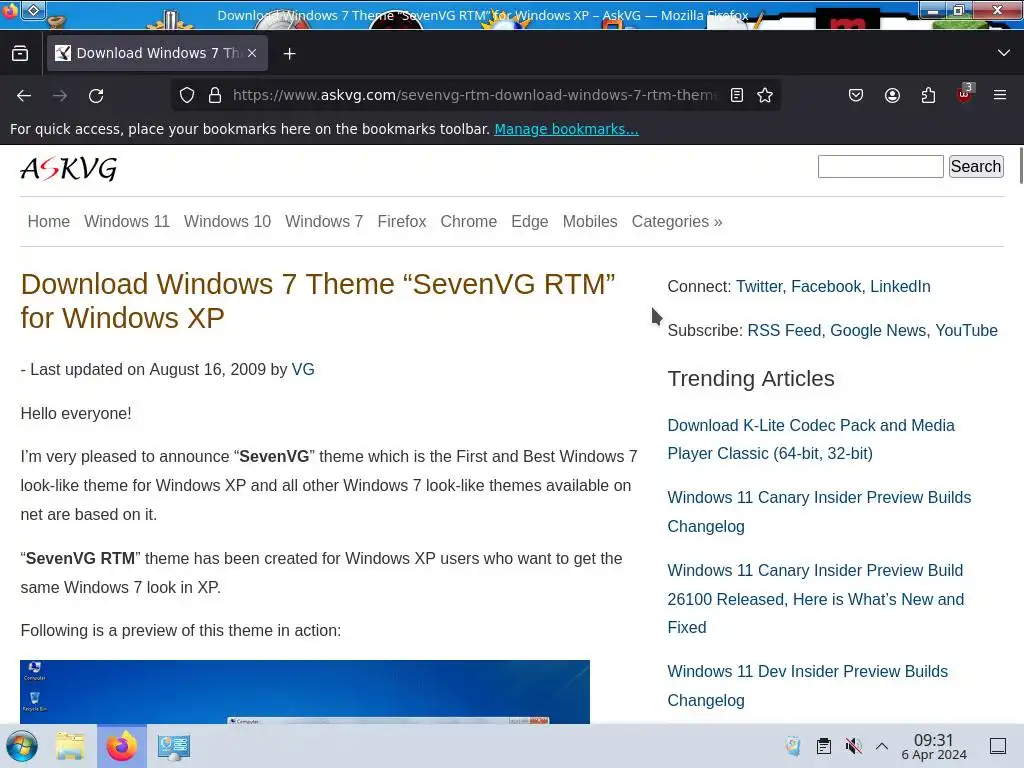
Task: Open the Google News subscribe link
Action: 878,330
